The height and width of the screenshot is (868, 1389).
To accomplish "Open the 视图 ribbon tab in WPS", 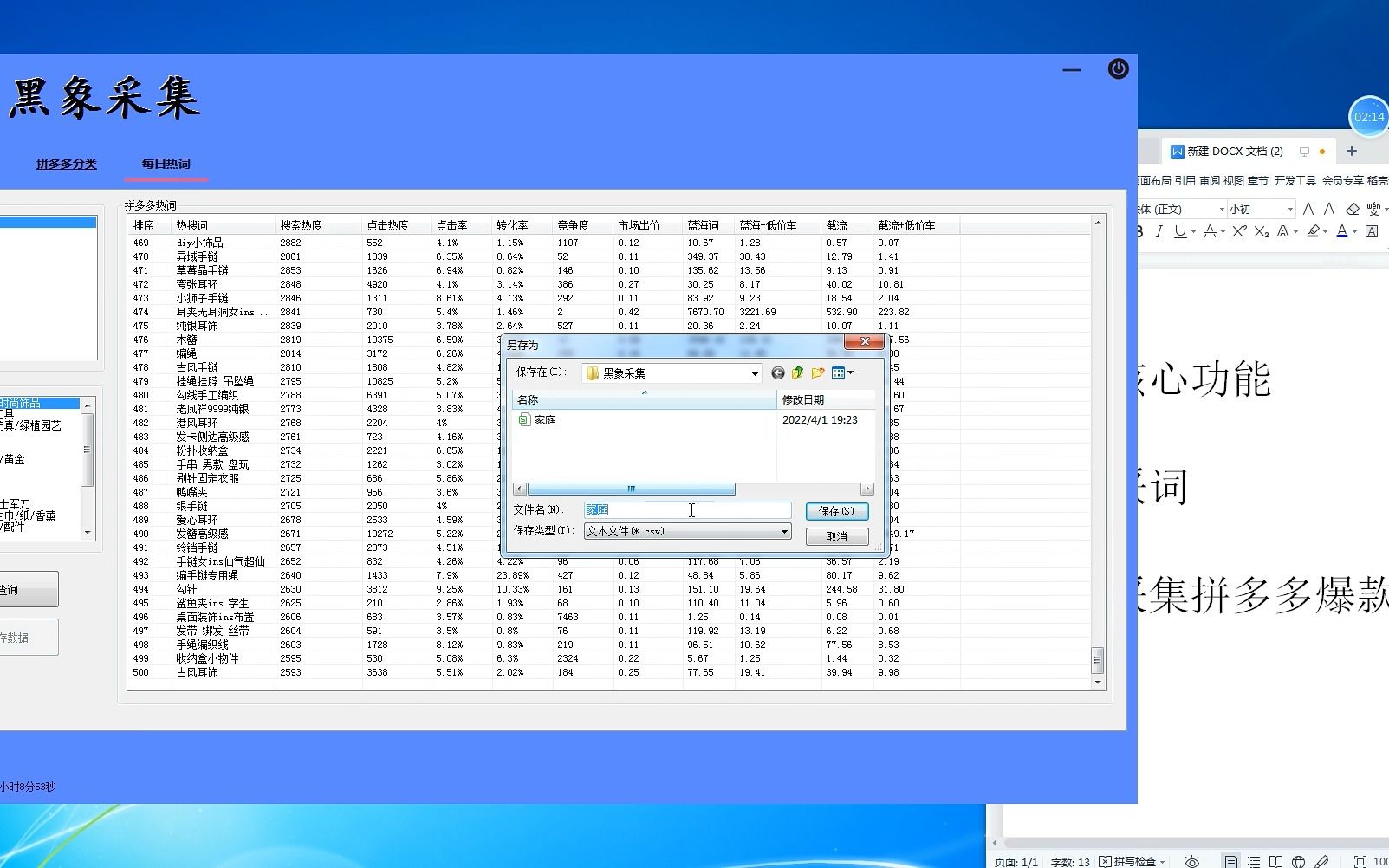I will click(x=1233, y=180).
